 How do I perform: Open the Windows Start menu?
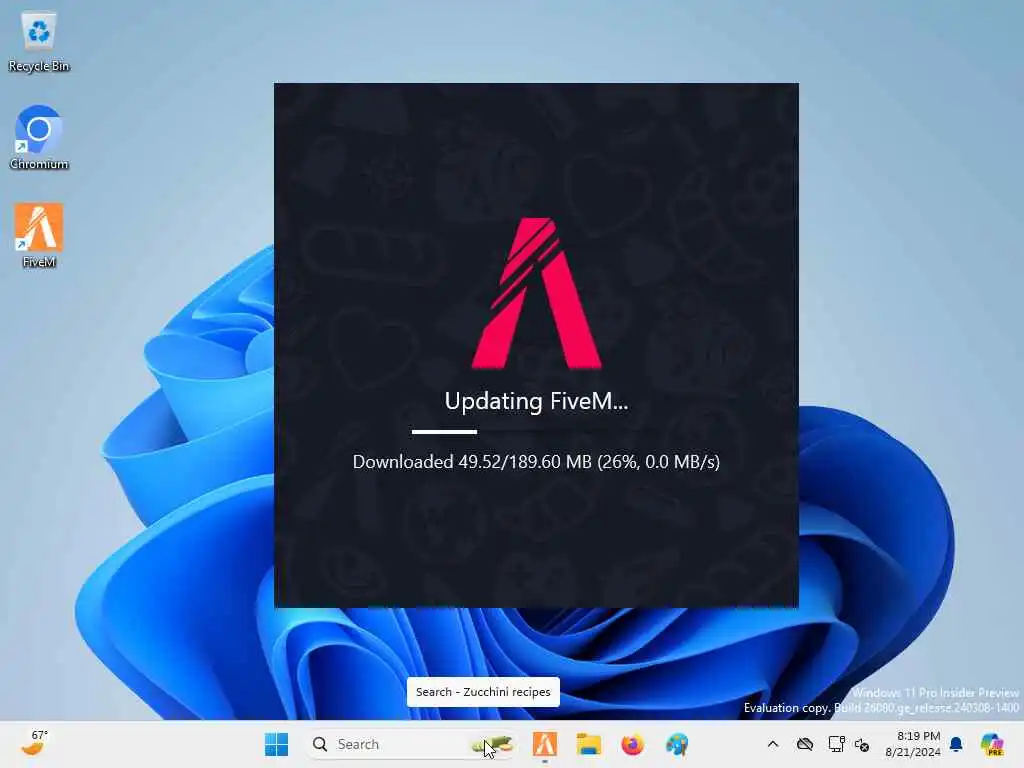[276, 744]
